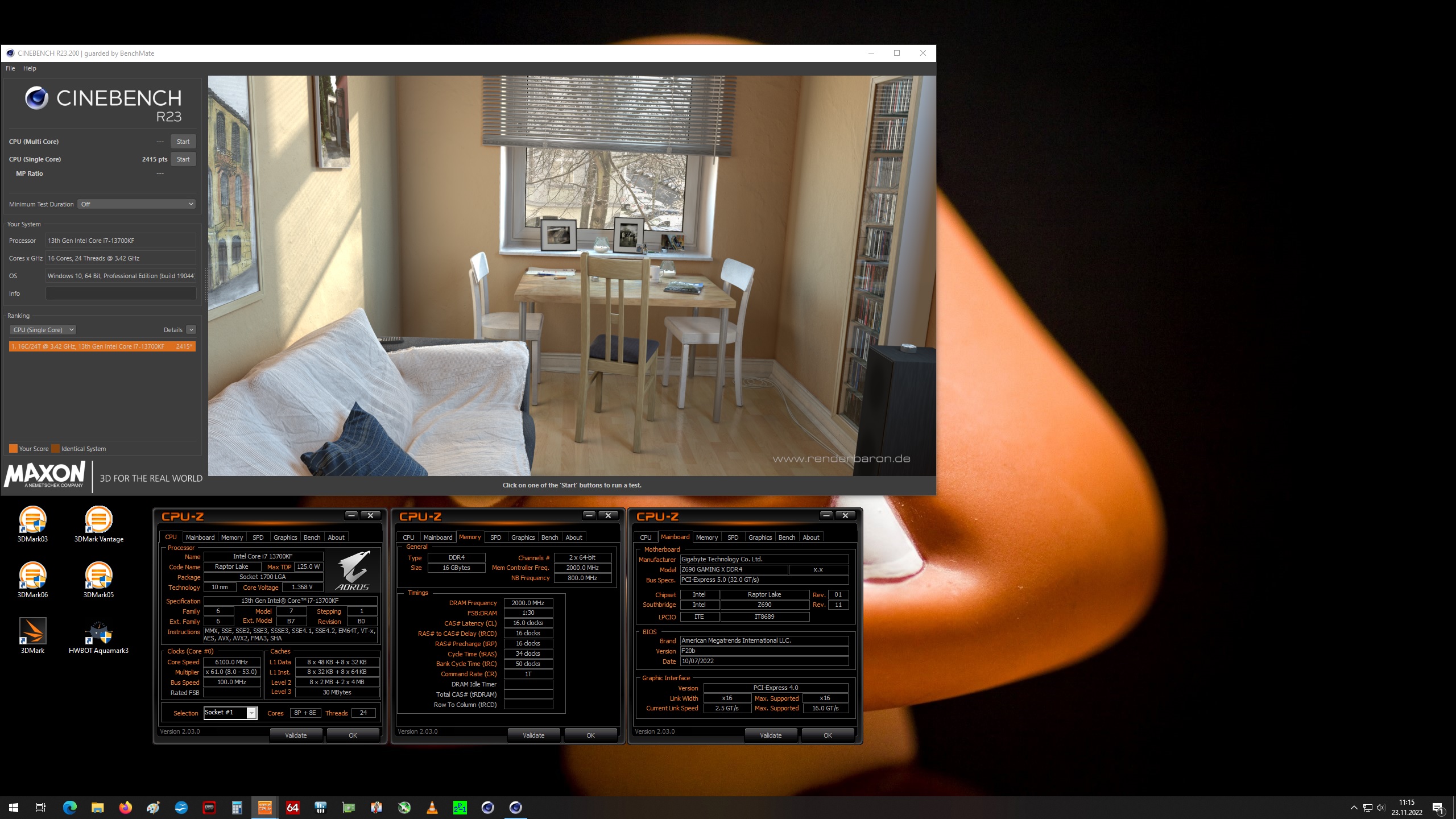The height and width of the screenshot is (819, 1456).
Task: Expand the Socket #1 selection in CPU-Z
Action: (x=251, y=713)
